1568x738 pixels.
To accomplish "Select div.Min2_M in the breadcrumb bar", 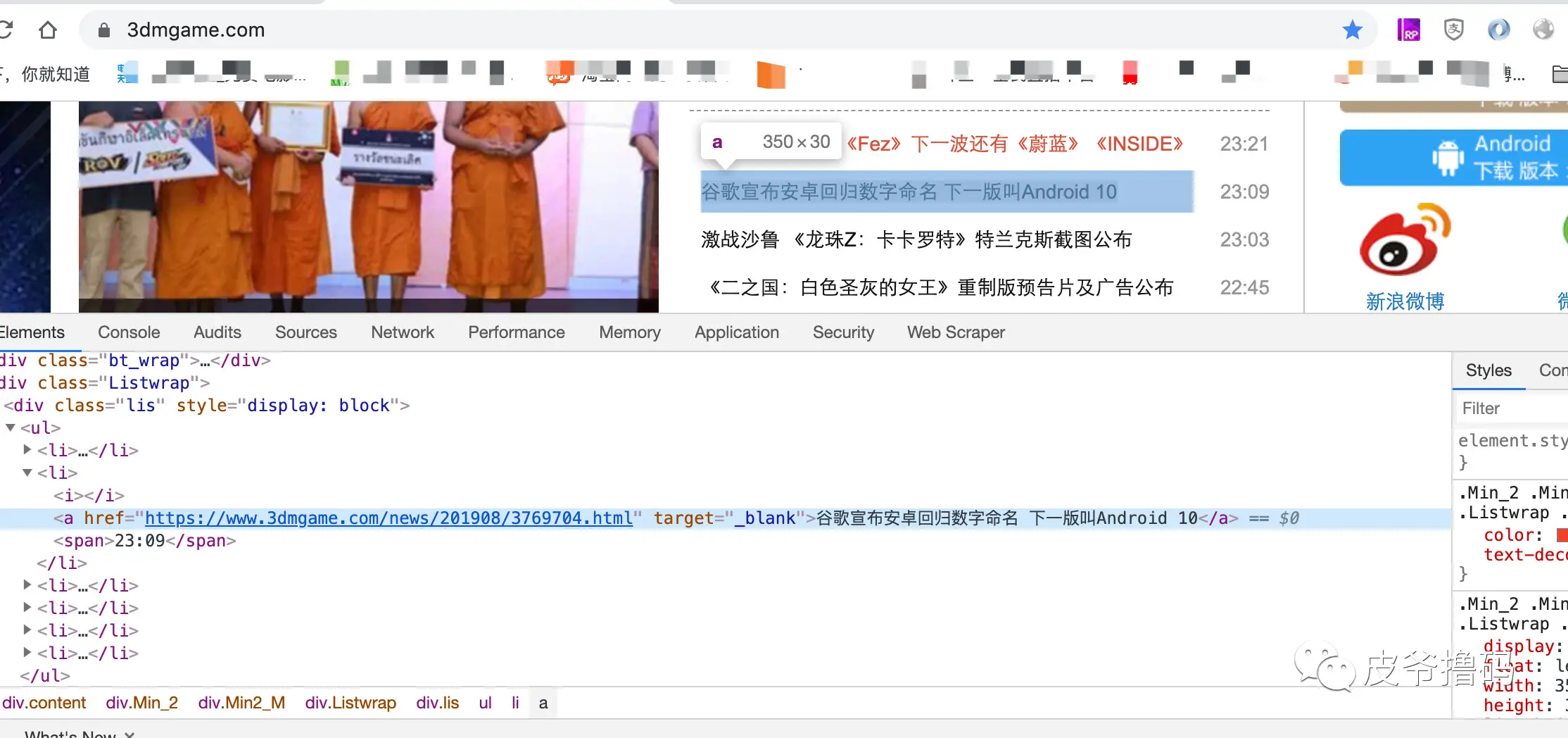I will tap(241, 703).
